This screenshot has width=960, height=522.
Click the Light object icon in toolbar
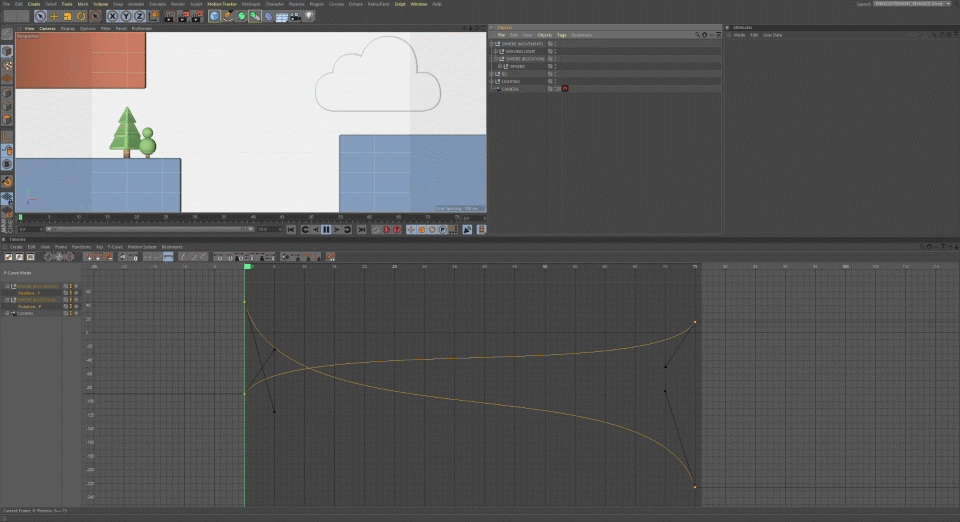(309, 16)
